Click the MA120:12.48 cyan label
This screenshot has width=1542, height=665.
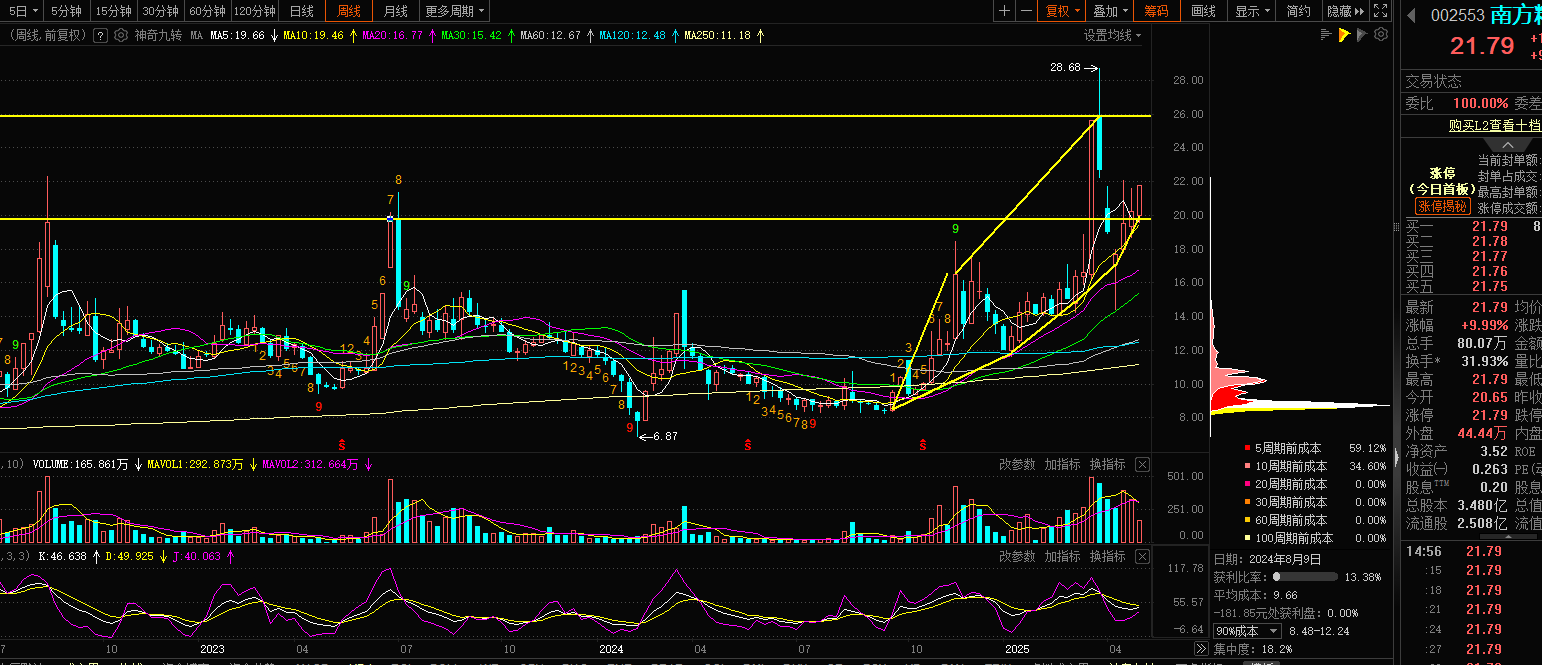tap(632, 35)
